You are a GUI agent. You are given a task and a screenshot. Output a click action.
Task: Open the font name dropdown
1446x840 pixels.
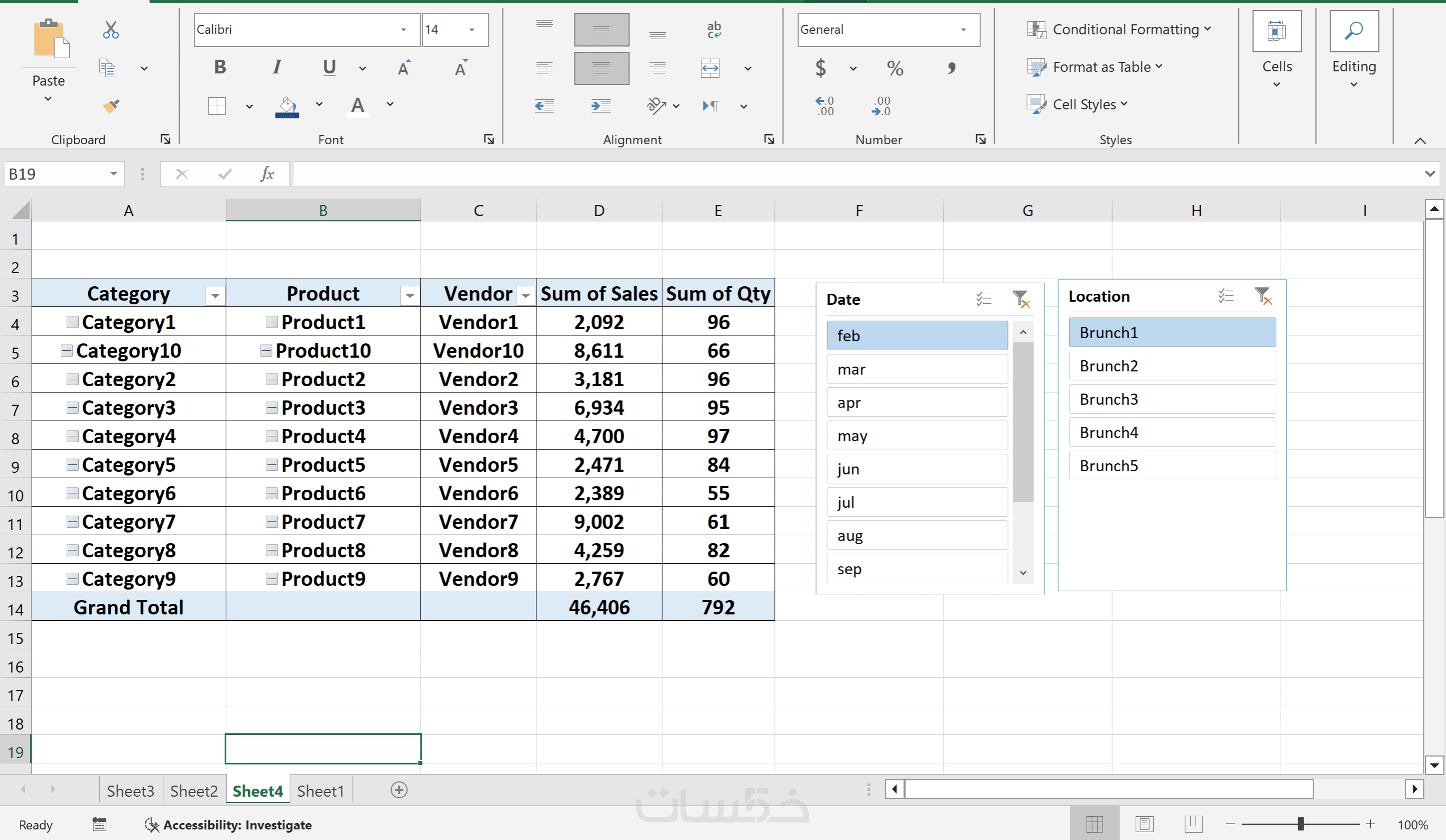coord(403,30)
